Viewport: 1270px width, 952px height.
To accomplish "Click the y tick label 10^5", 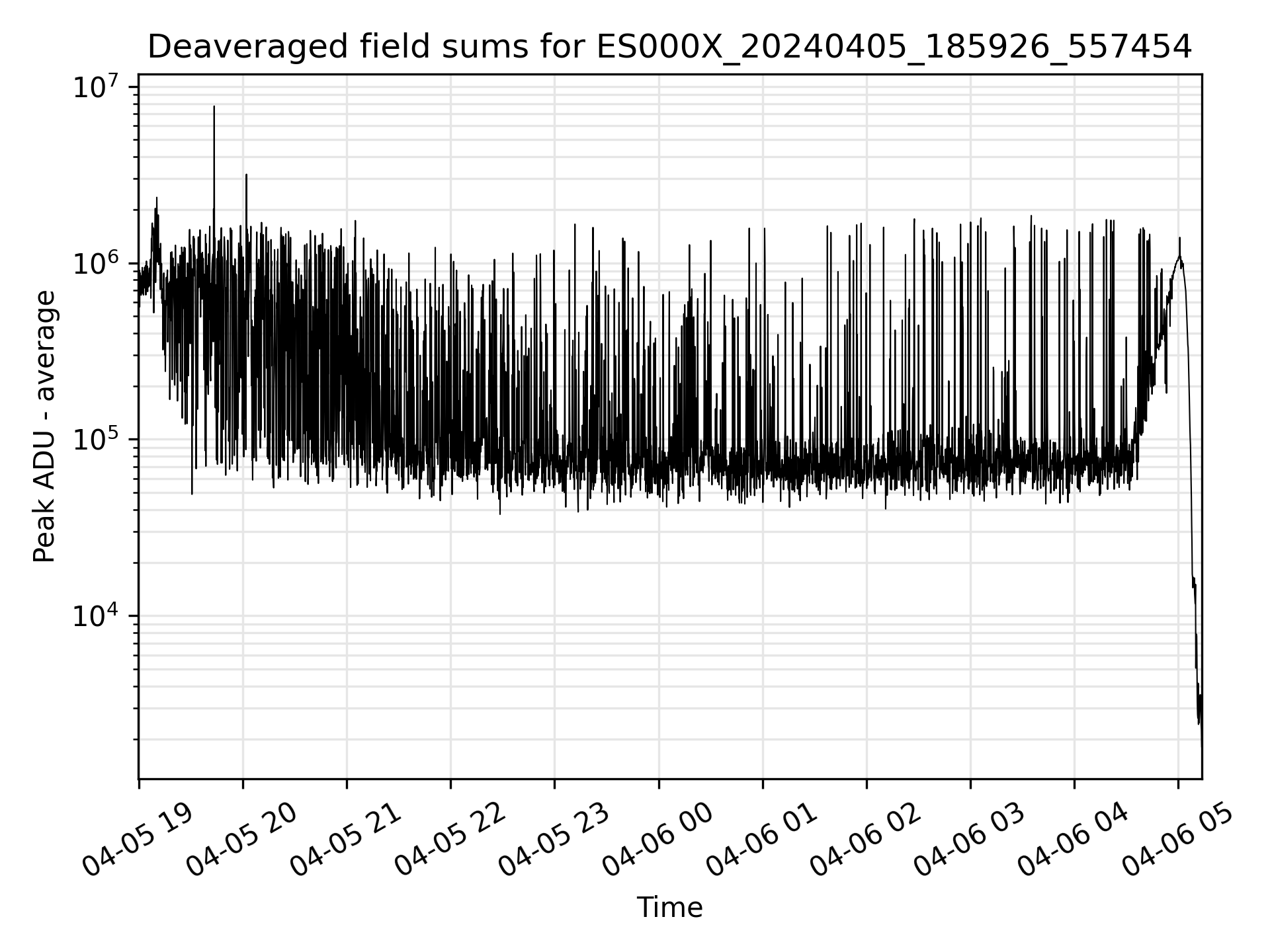I will [x=96, y=439].
